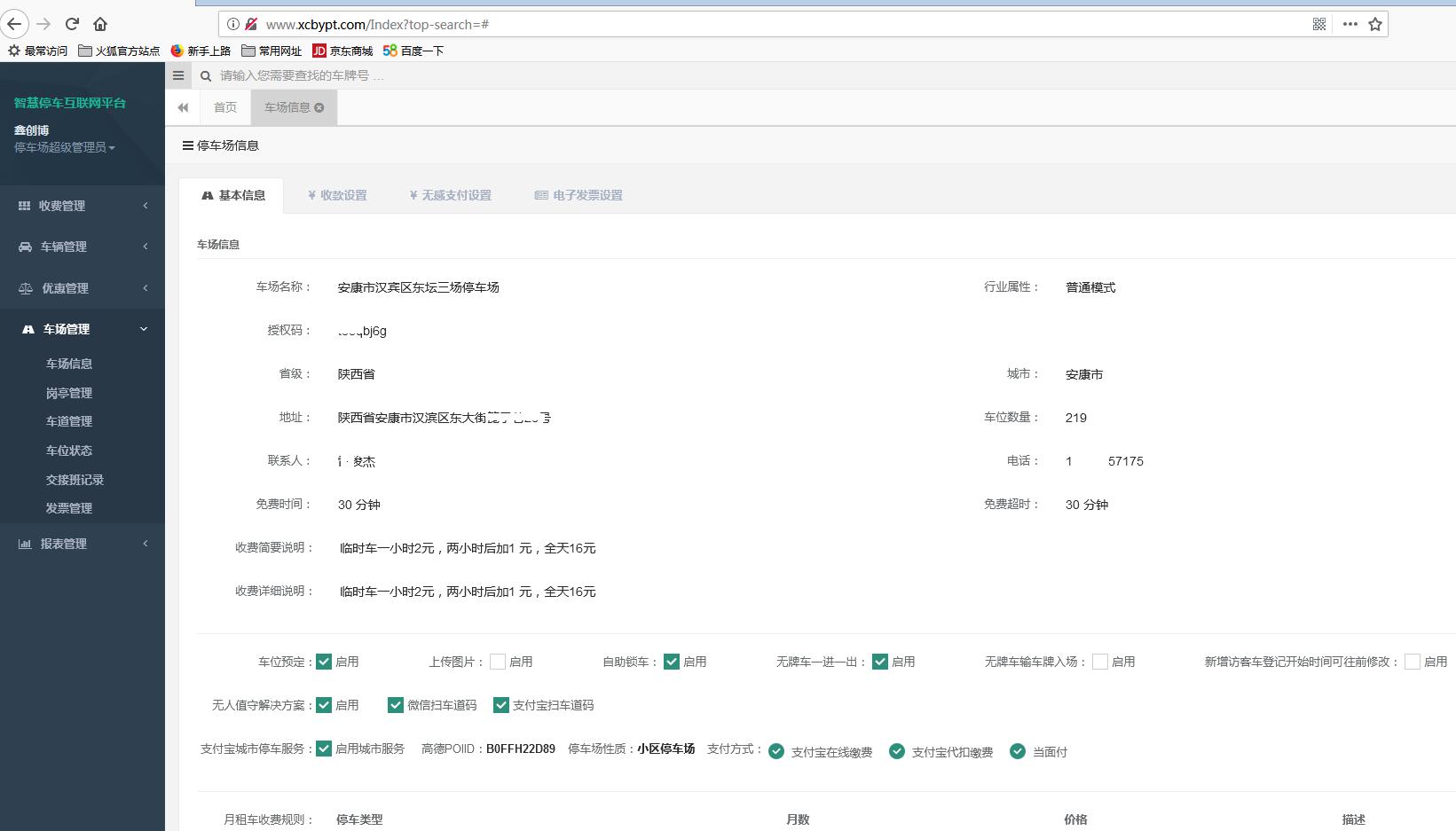This screenshot has width=1456, height=831.
Task: Click the browser home icon
Action: click(x=100, y=24)
